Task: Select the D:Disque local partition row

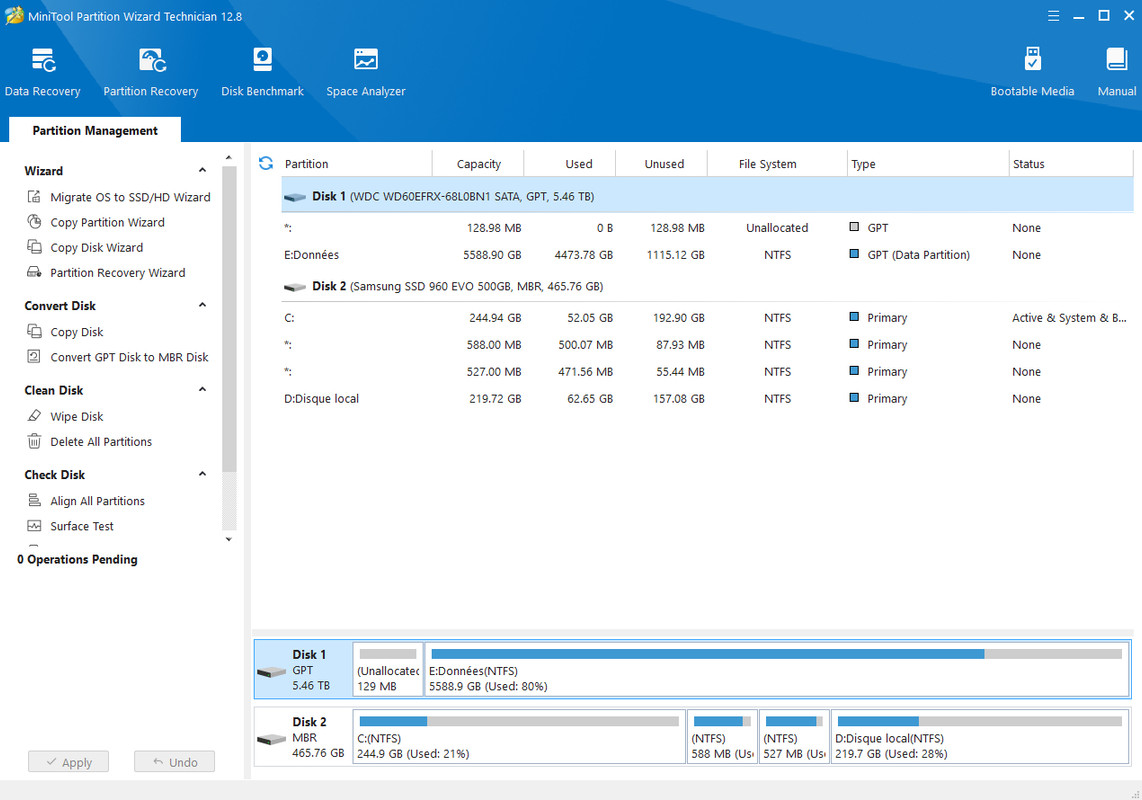Action: point(707,399)
